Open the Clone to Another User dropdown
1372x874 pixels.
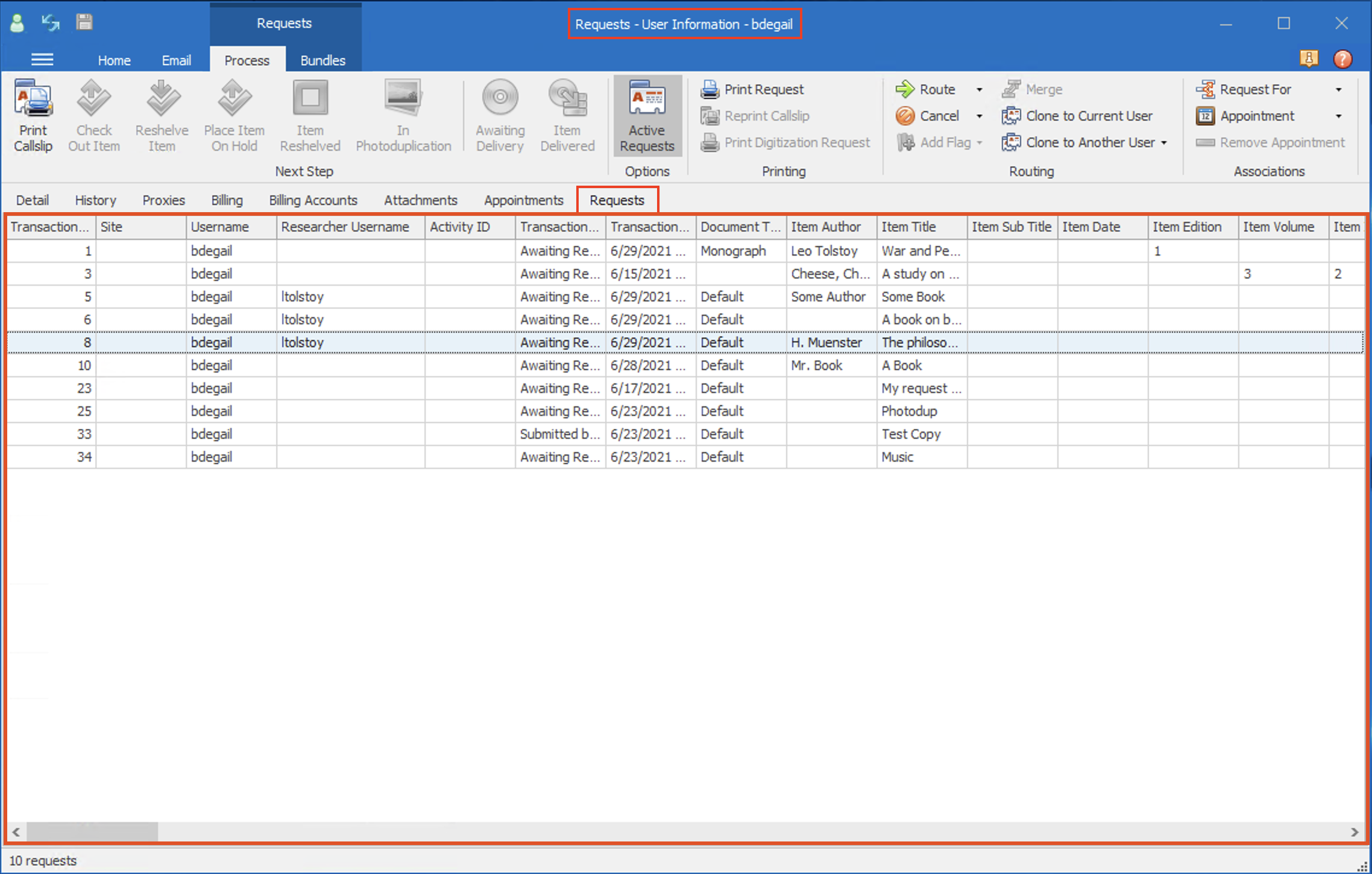point(1163,143)
